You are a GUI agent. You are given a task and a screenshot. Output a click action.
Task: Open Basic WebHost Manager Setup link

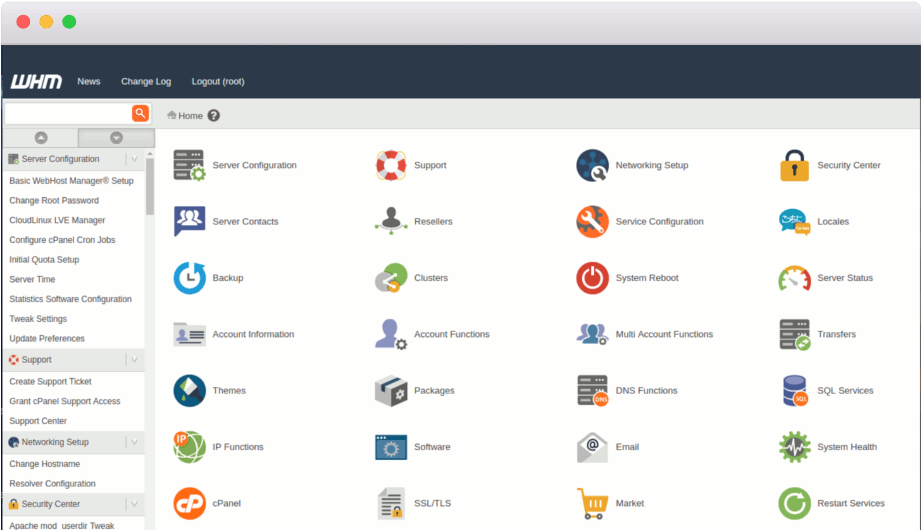coord(72,181)
